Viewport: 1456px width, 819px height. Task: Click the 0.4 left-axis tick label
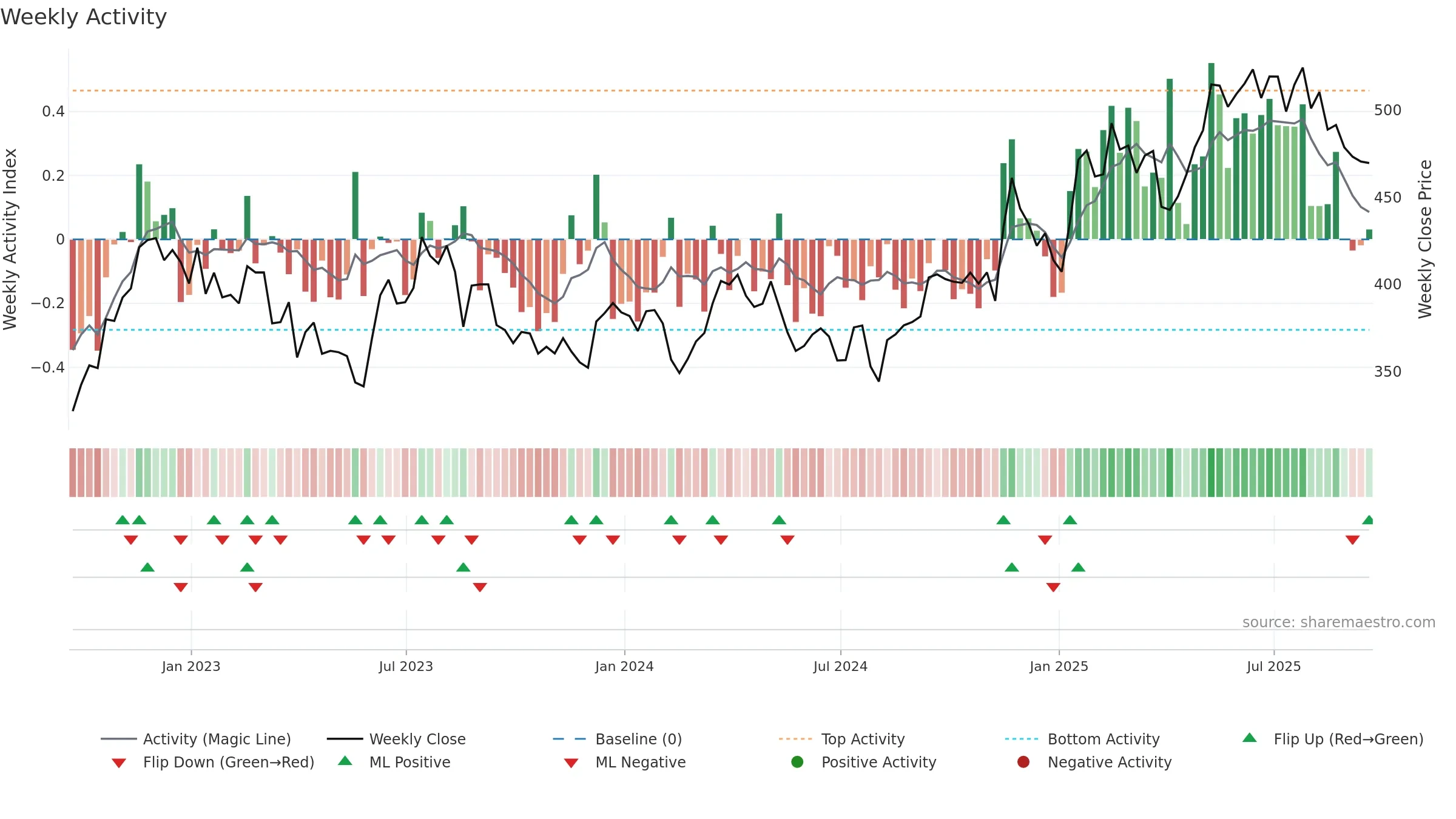(x=53, y=111)
